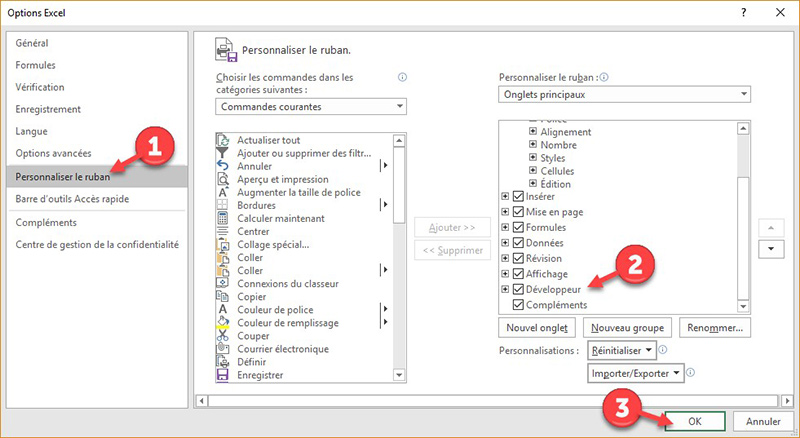Open the Options avancées category

click(x=97, y=153)
